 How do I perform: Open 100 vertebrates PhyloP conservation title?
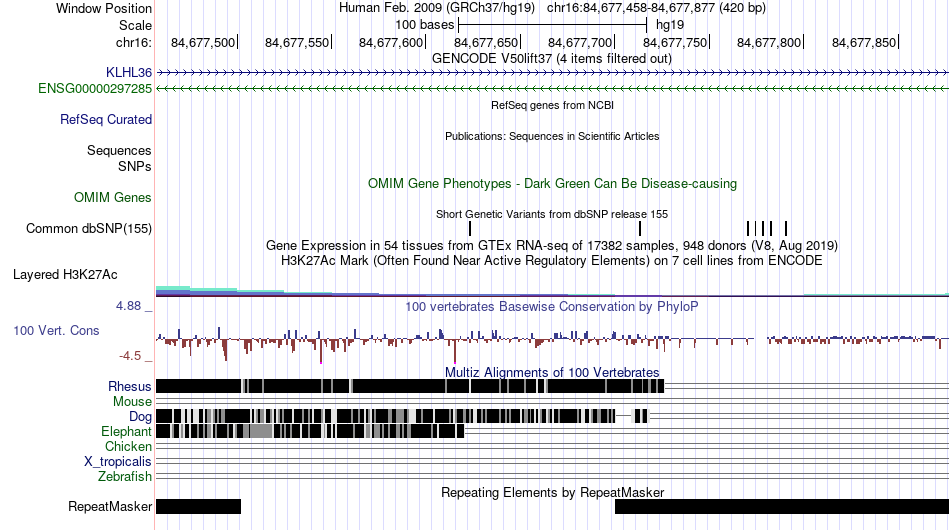[552, 306]
